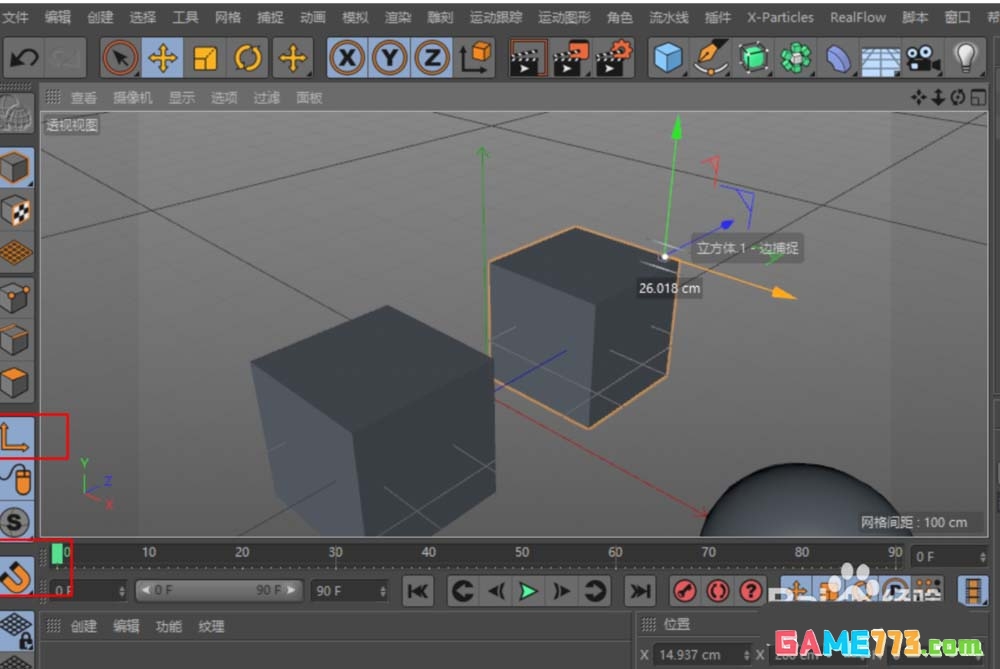Jump to the last frame with end button
The height and width of the screenshot is (669, 1000).
640,591
